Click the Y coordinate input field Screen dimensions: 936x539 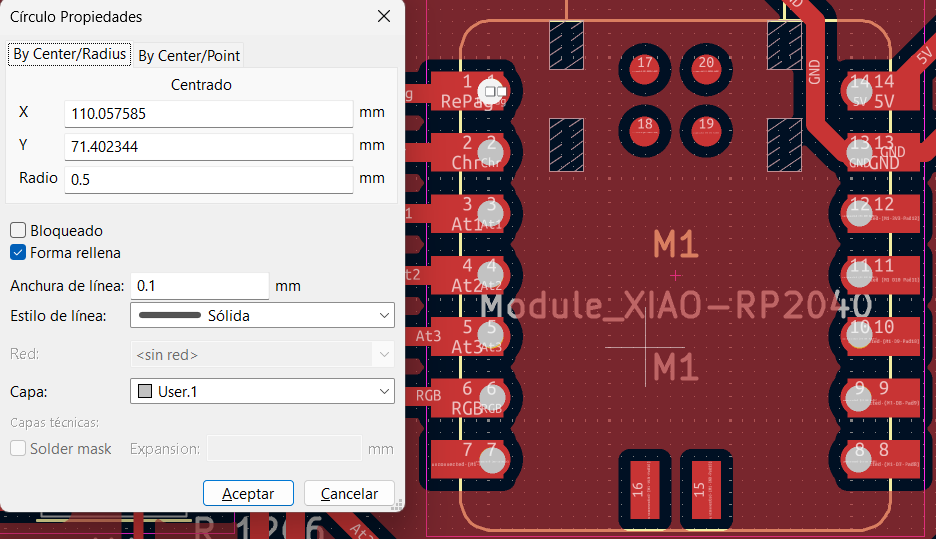pyautogui.click(x=208, y=146)
